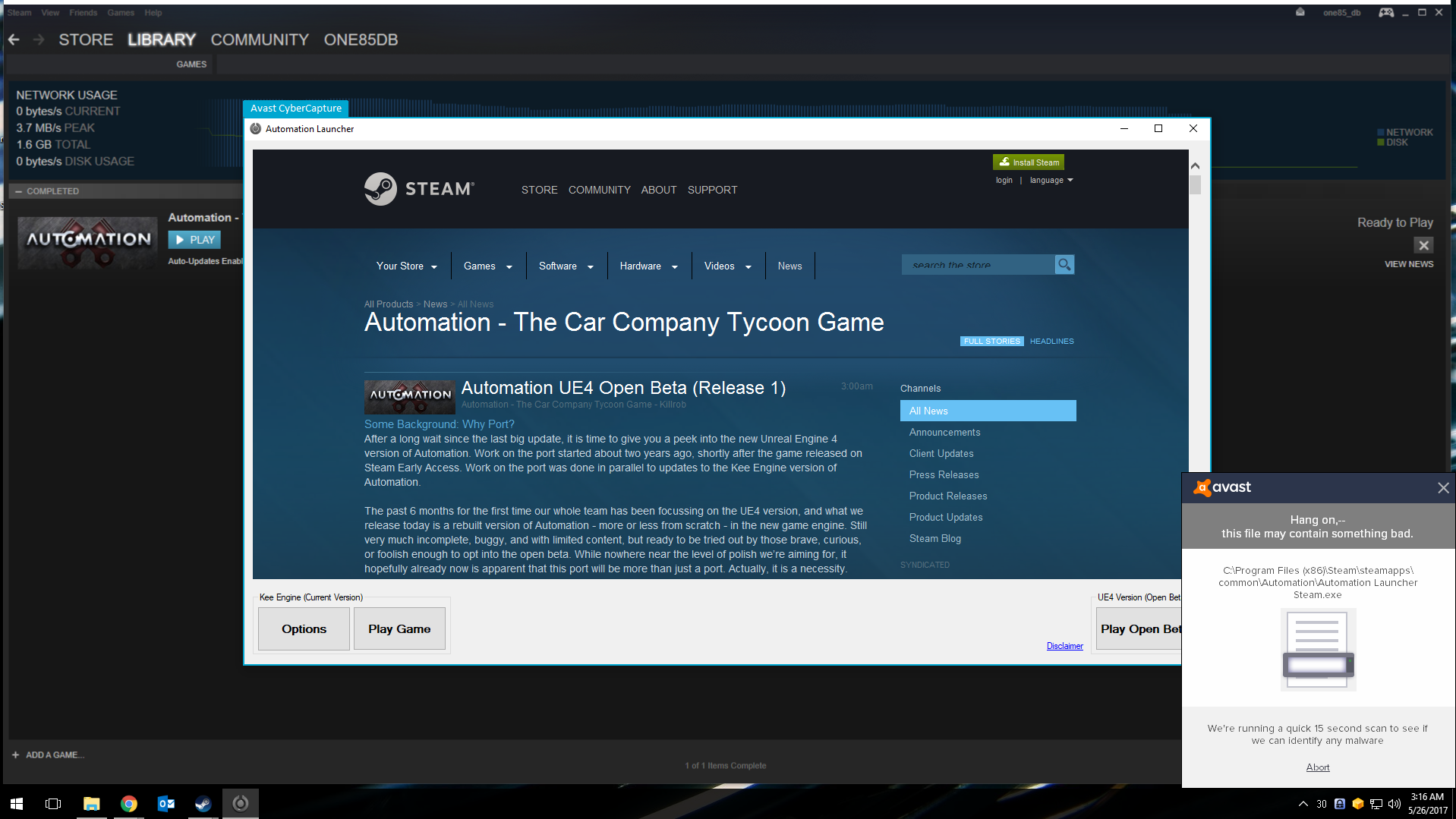
Task: Abort the Avast scan
Action: tap(1317, 767)
